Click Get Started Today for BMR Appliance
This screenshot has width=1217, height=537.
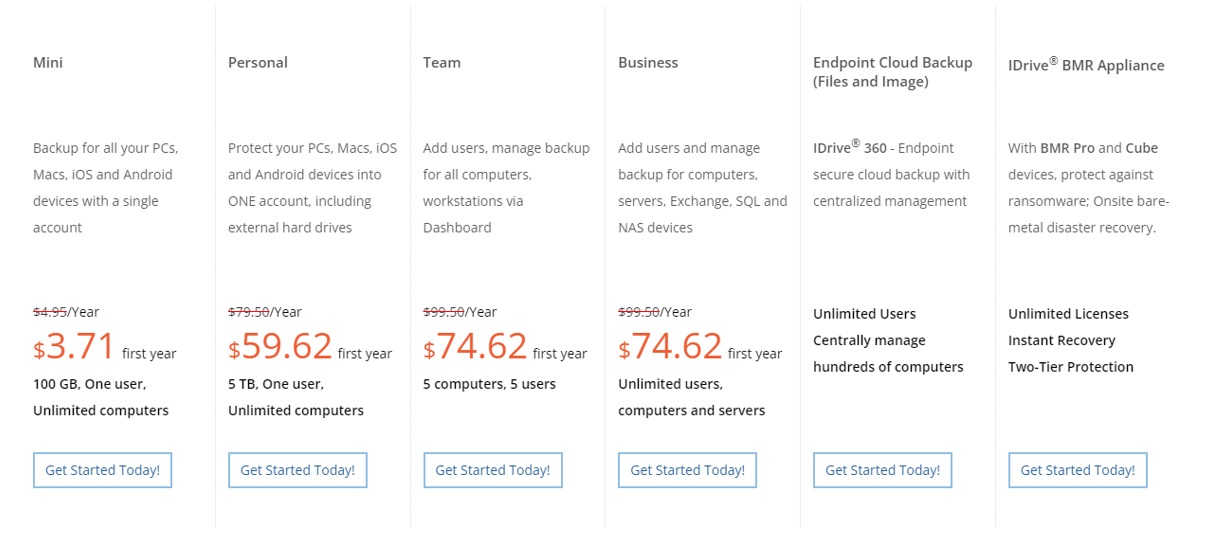pos(1077,470)
